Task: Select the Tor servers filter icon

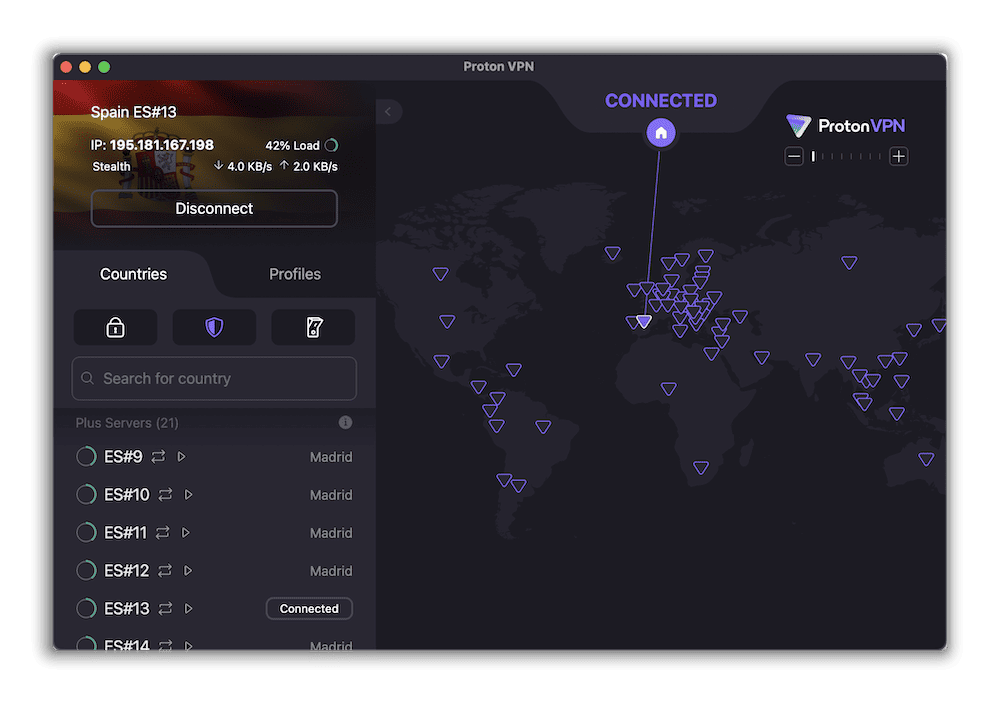Action: (312, 327)
